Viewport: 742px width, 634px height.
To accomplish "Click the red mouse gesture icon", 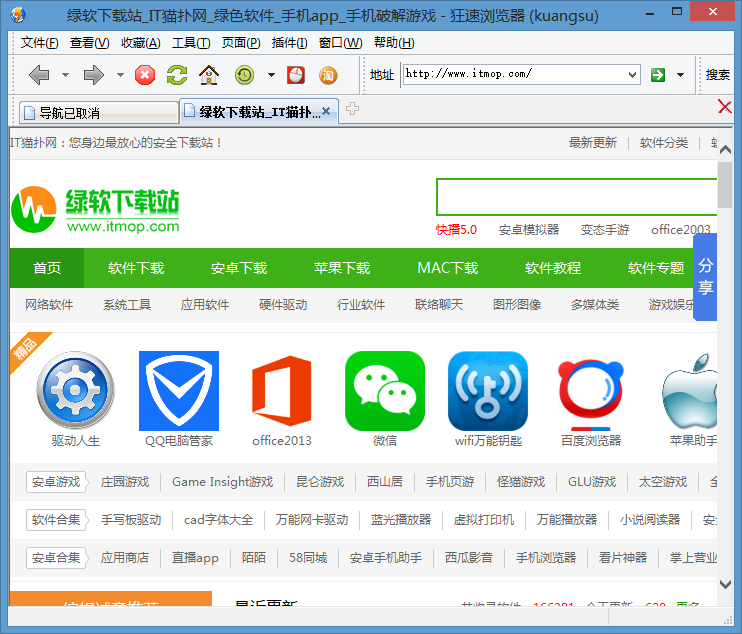I will click(x=296, y=75).
